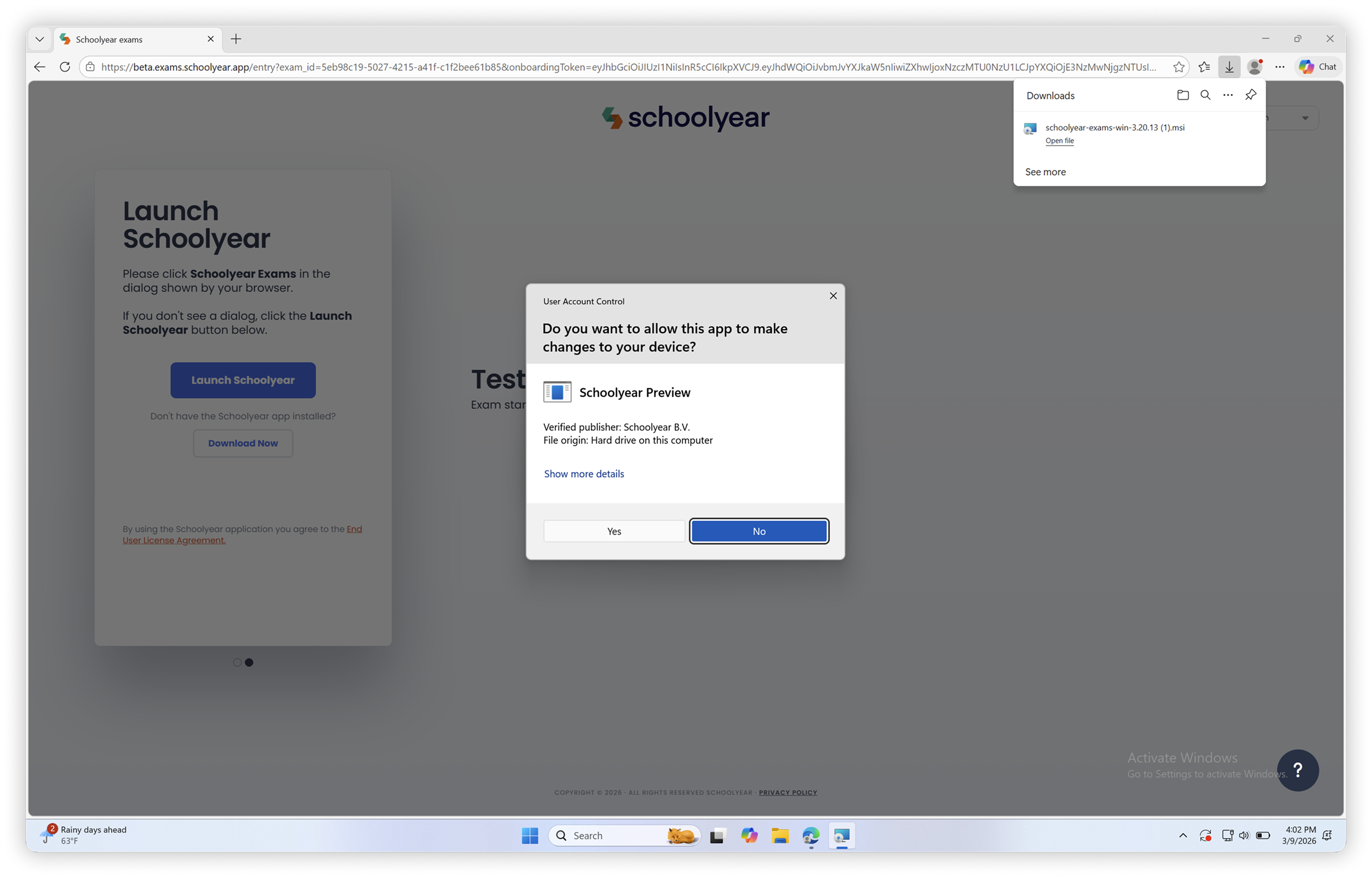Open the Privacy Policy footer link
Screen dimensions: 1372x878
787,792
